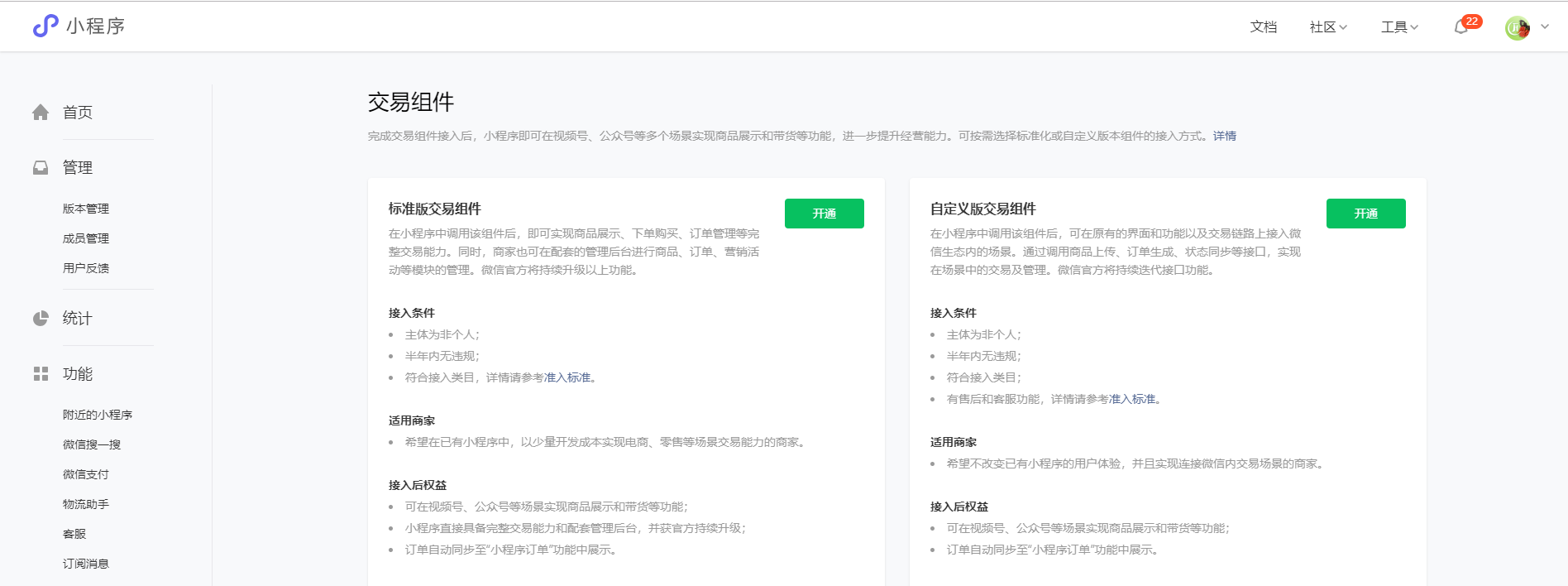Open 物流助手 in the sidebar
Viewport: 1568px width, 586px height.
point(86,504)
